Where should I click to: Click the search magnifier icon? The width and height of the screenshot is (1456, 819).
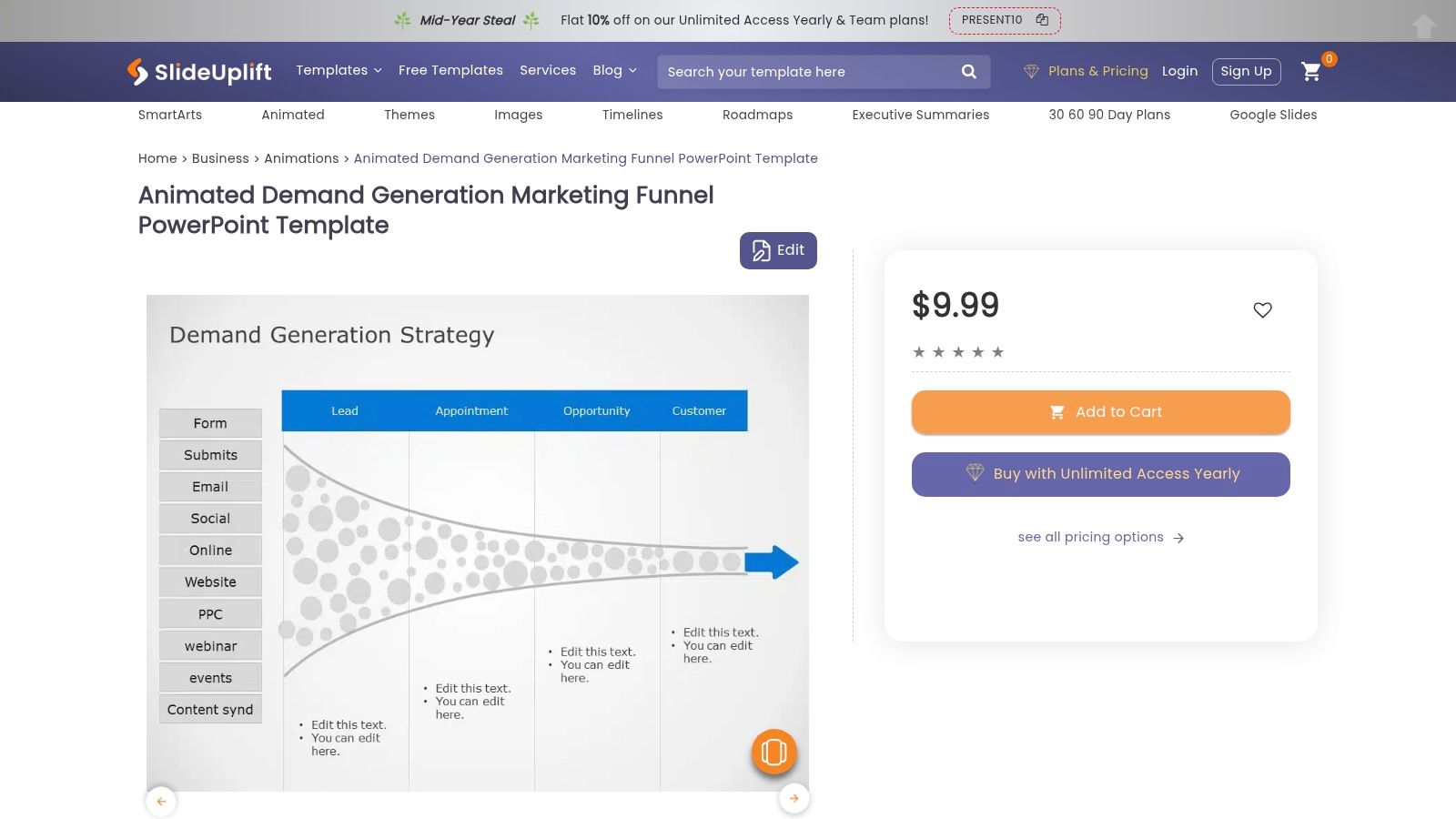pyautogui.click(x=968, y=72)
